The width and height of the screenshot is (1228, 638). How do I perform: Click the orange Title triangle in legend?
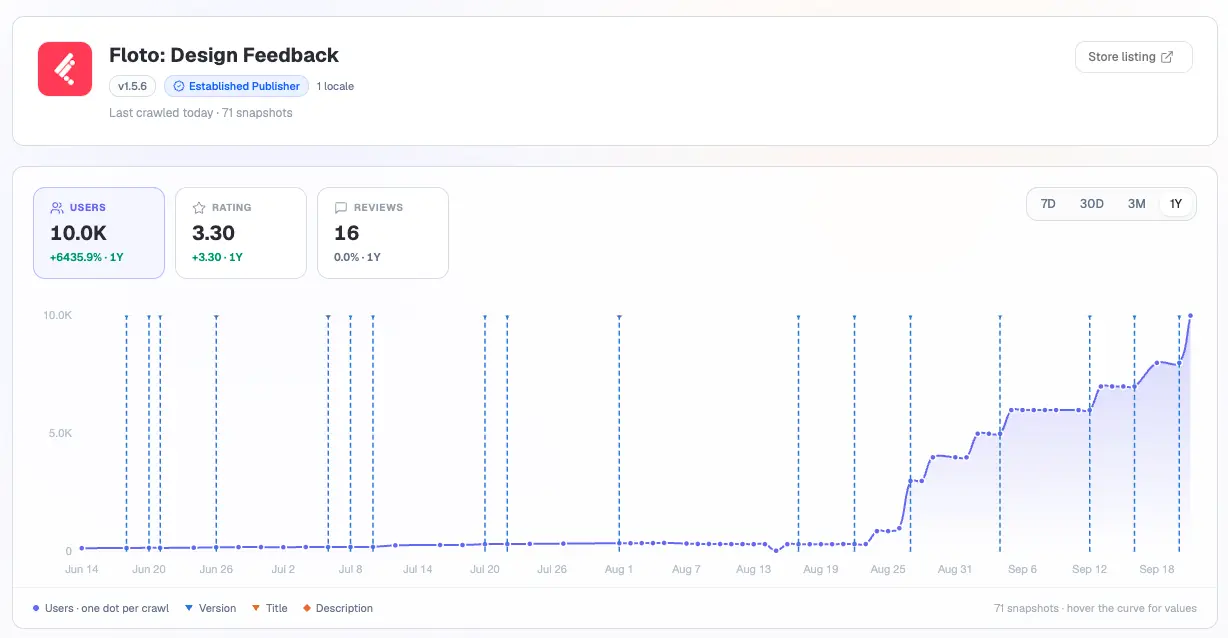[x=255, y=608]
